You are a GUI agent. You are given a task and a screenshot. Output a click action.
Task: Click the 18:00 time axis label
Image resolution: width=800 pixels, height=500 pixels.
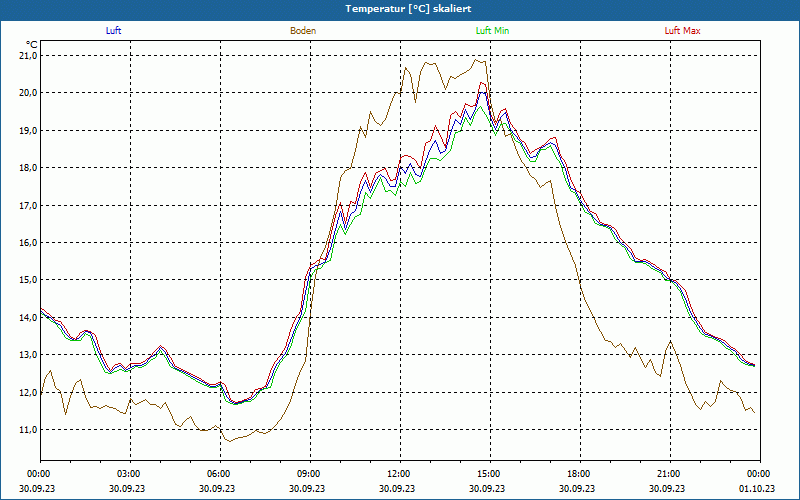pos(577,474)
